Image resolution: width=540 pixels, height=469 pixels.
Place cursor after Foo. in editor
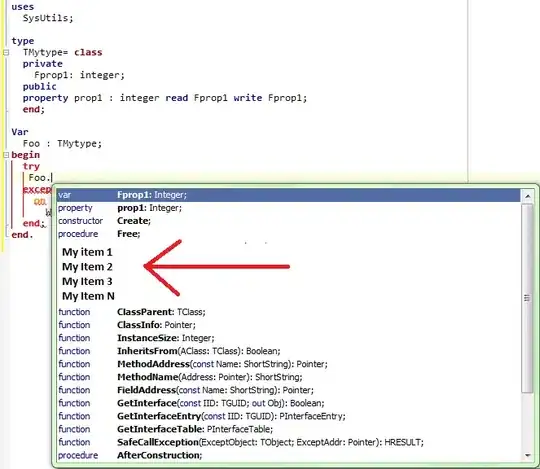point(52,178)
